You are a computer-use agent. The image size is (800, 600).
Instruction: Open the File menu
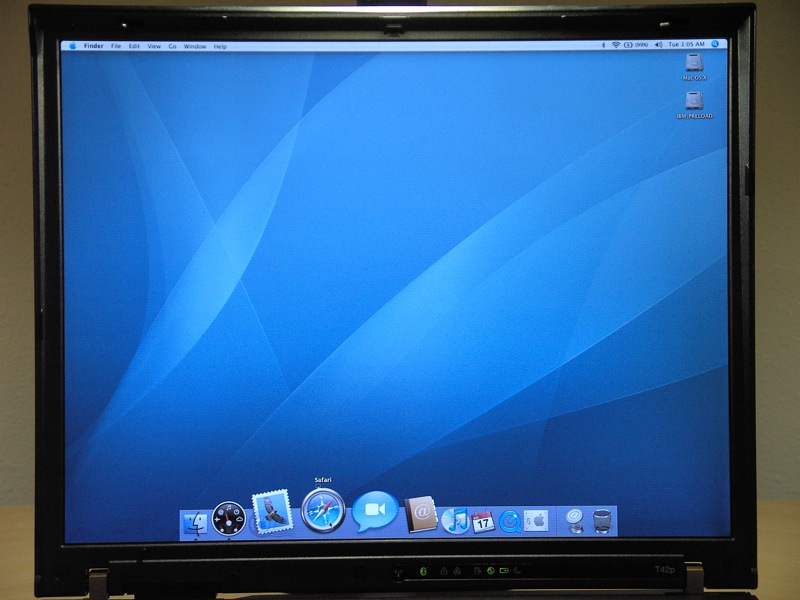pyautogui.click(x=116, y=46)
